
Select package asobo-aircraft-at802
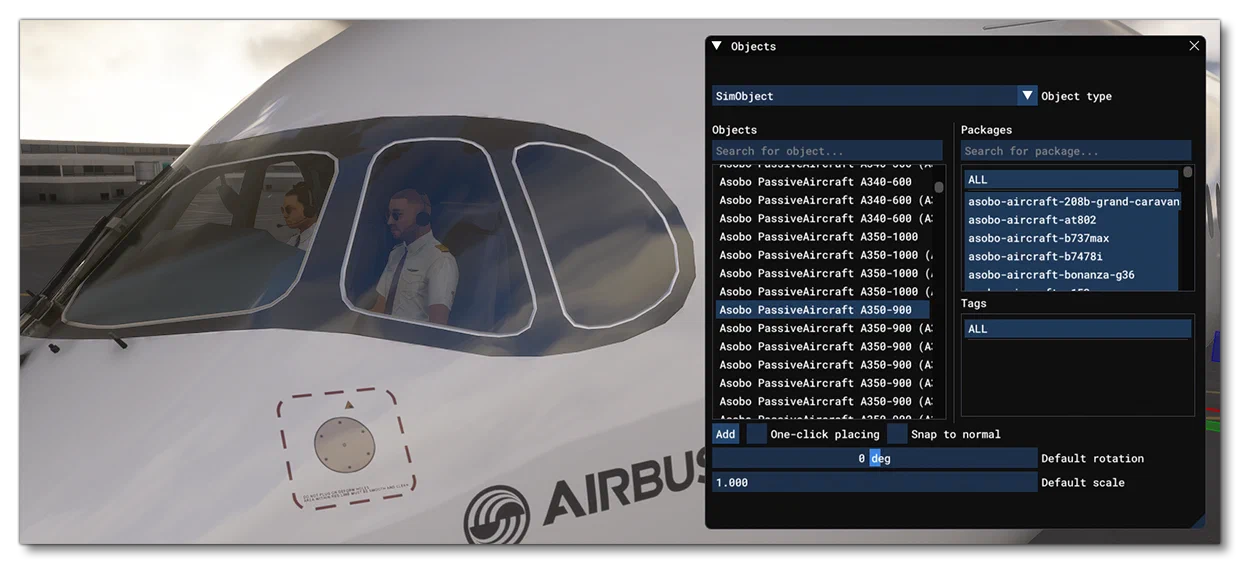pyautogui.click(x=1072, y=220)
